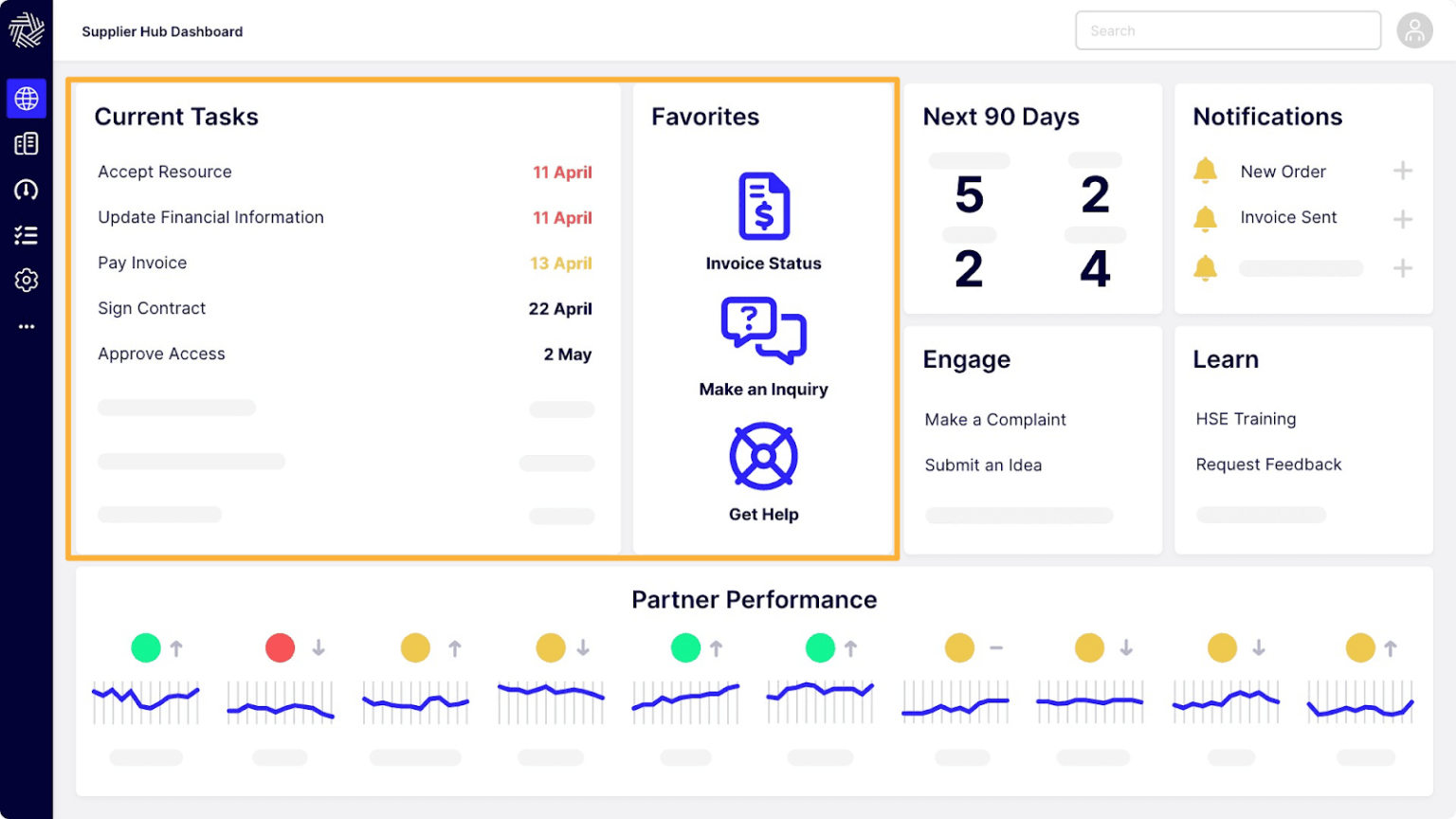1456x819 pixels.
Task: Click the three-dots more icon in sidebar
Action: [27, 326]
